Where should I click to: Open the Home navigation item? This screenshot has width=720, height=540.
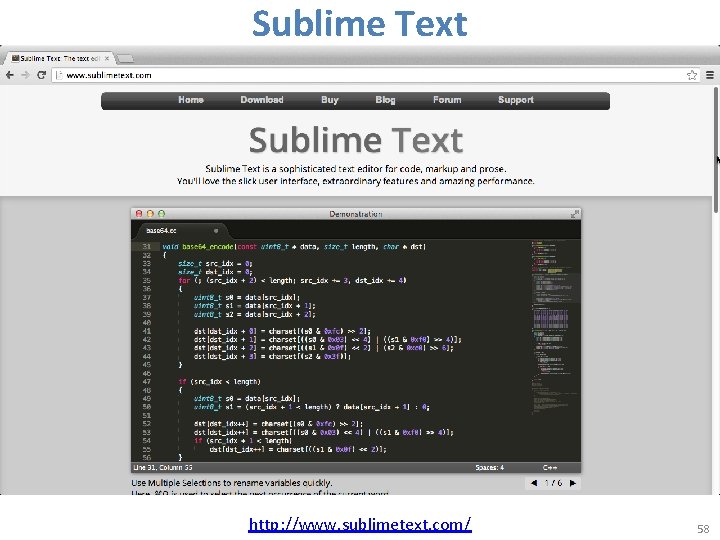tap(191, 100)
